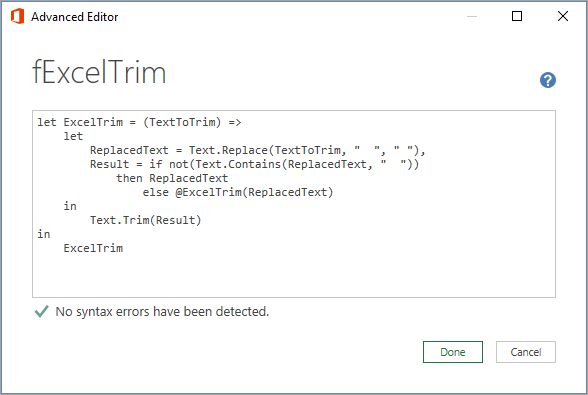The width and height of the screenshot is (588, 395).
Task: Open help via the blue question mark
Action: (548, 80)
